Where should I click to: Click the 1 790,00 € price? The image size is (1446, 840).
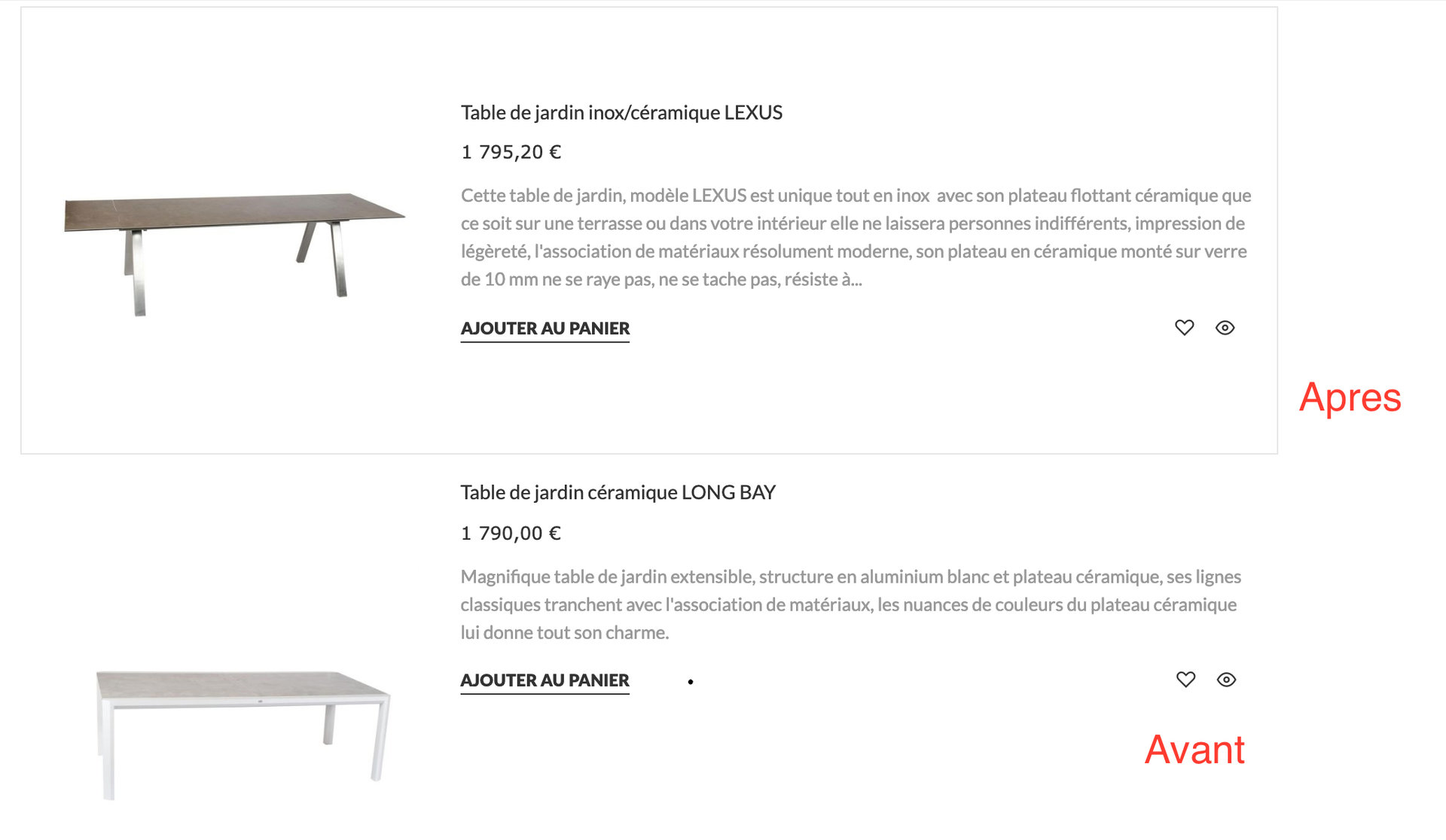coord(511,534)
